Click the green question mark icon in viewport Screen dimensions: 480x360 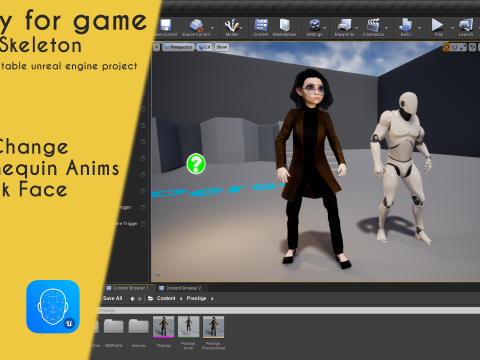tap(196, 164)
